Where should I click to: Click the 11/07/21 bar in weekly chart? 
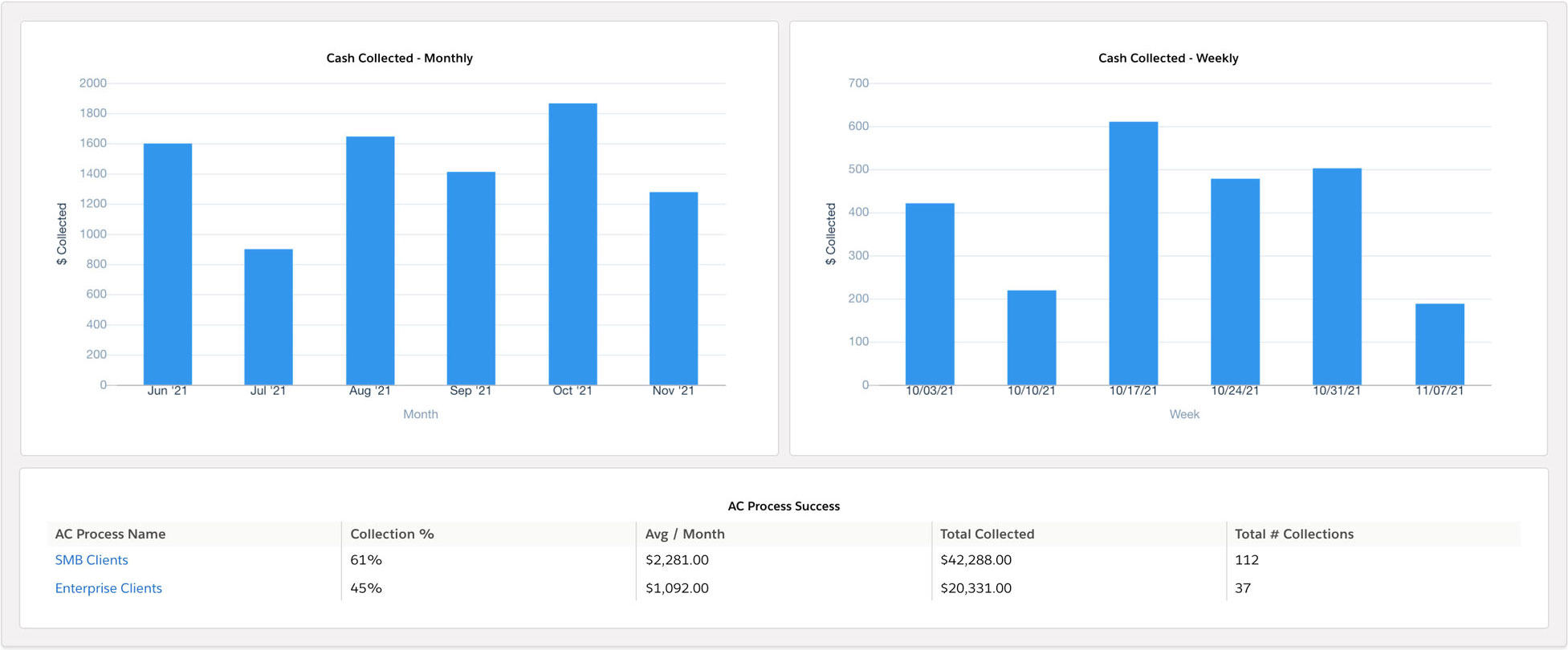click(1440, 344)
